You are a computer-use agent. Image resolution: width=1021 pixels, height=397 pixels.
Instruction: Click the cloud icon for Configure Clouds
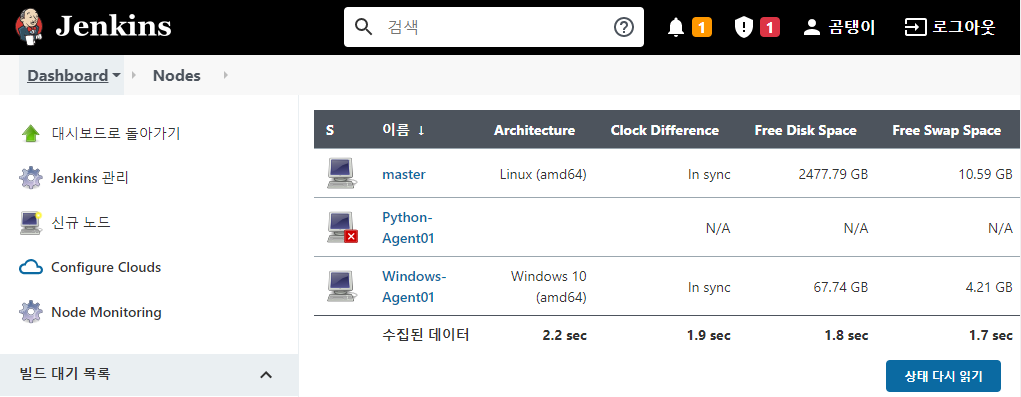31,267
